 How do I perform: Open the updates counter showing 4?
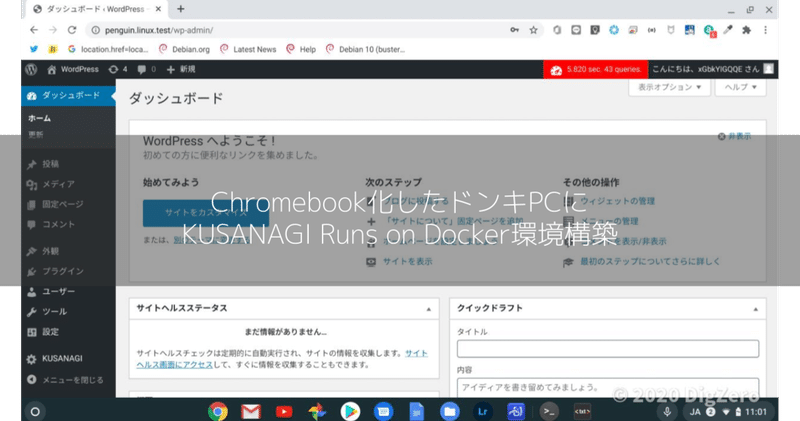pyautogui.click(x=118, y=69)
